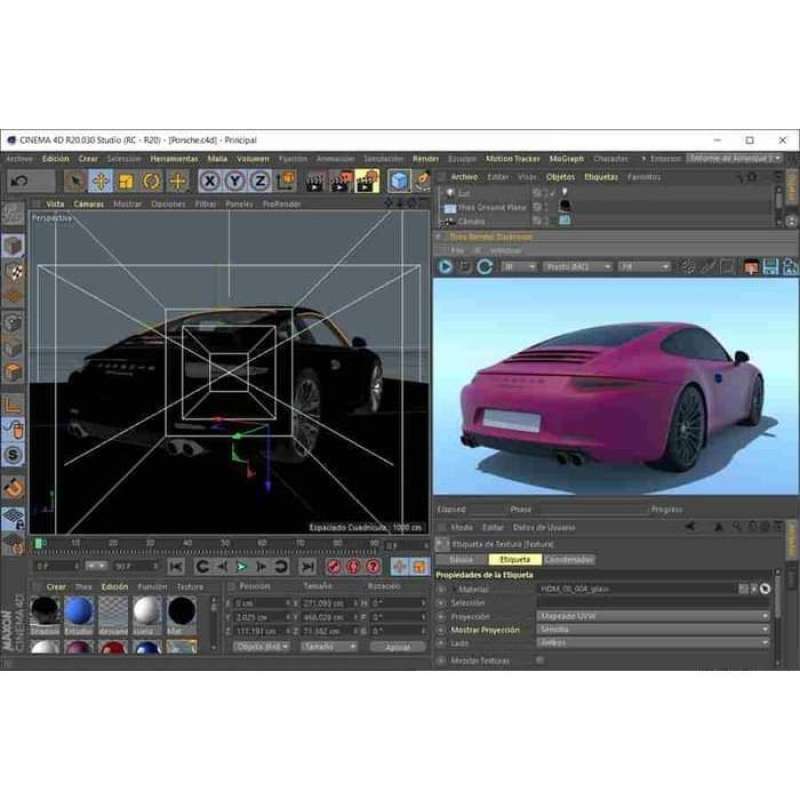The width and height of the screenshot is (800, 800).
Task: Switch to the Coordenadas tab
Action: click(574, 560)
